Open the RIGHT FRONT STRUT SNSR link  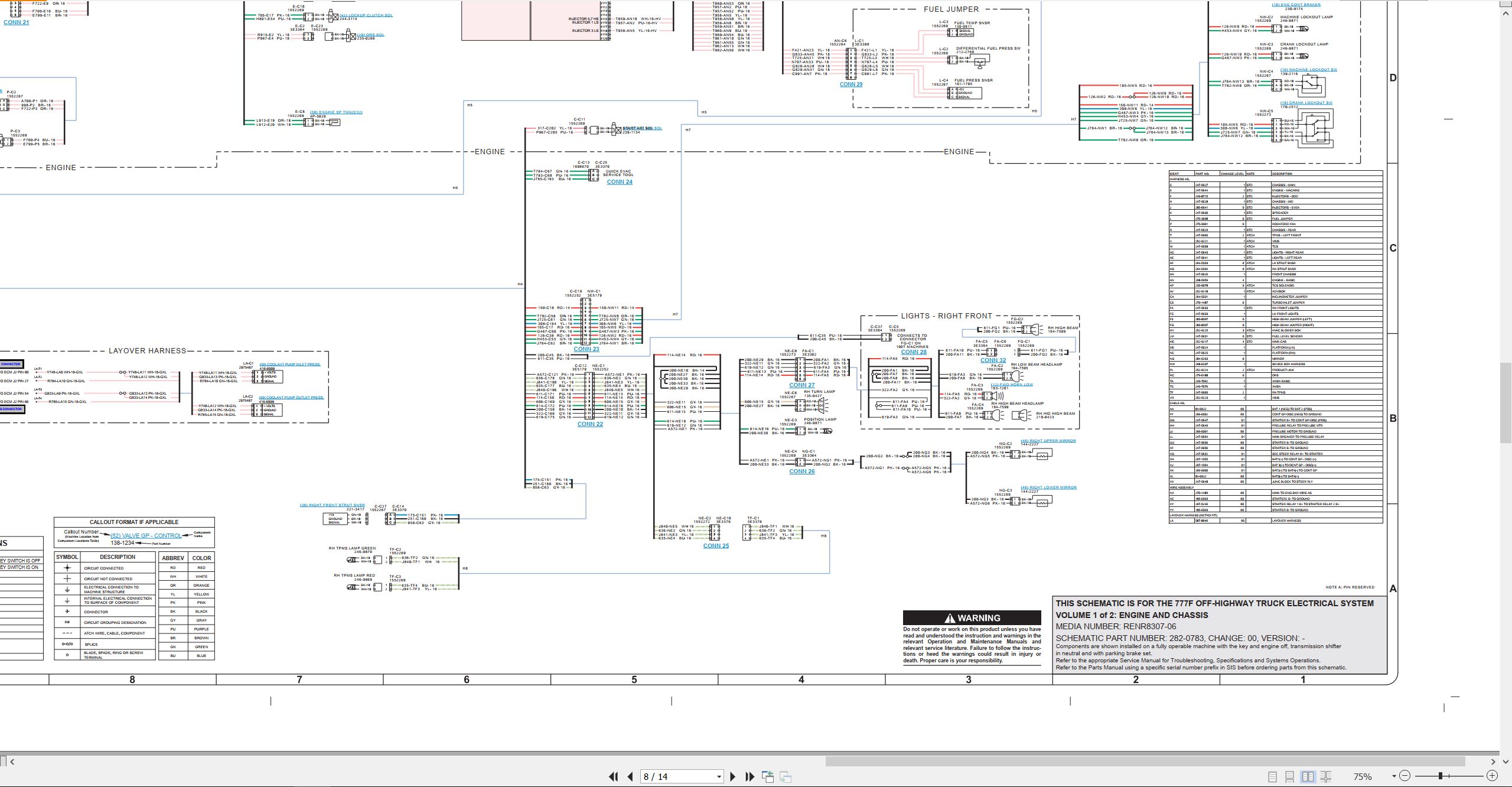coord(333,505)
